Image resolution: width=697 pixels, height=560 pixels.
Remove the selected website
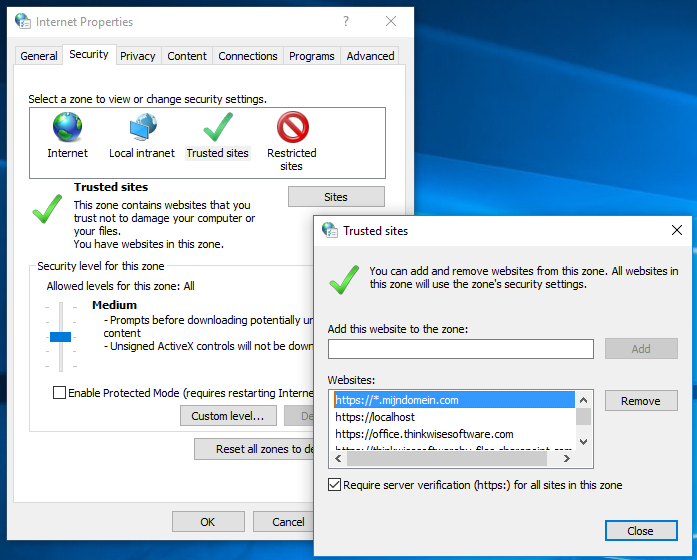(x=640, y=401)
